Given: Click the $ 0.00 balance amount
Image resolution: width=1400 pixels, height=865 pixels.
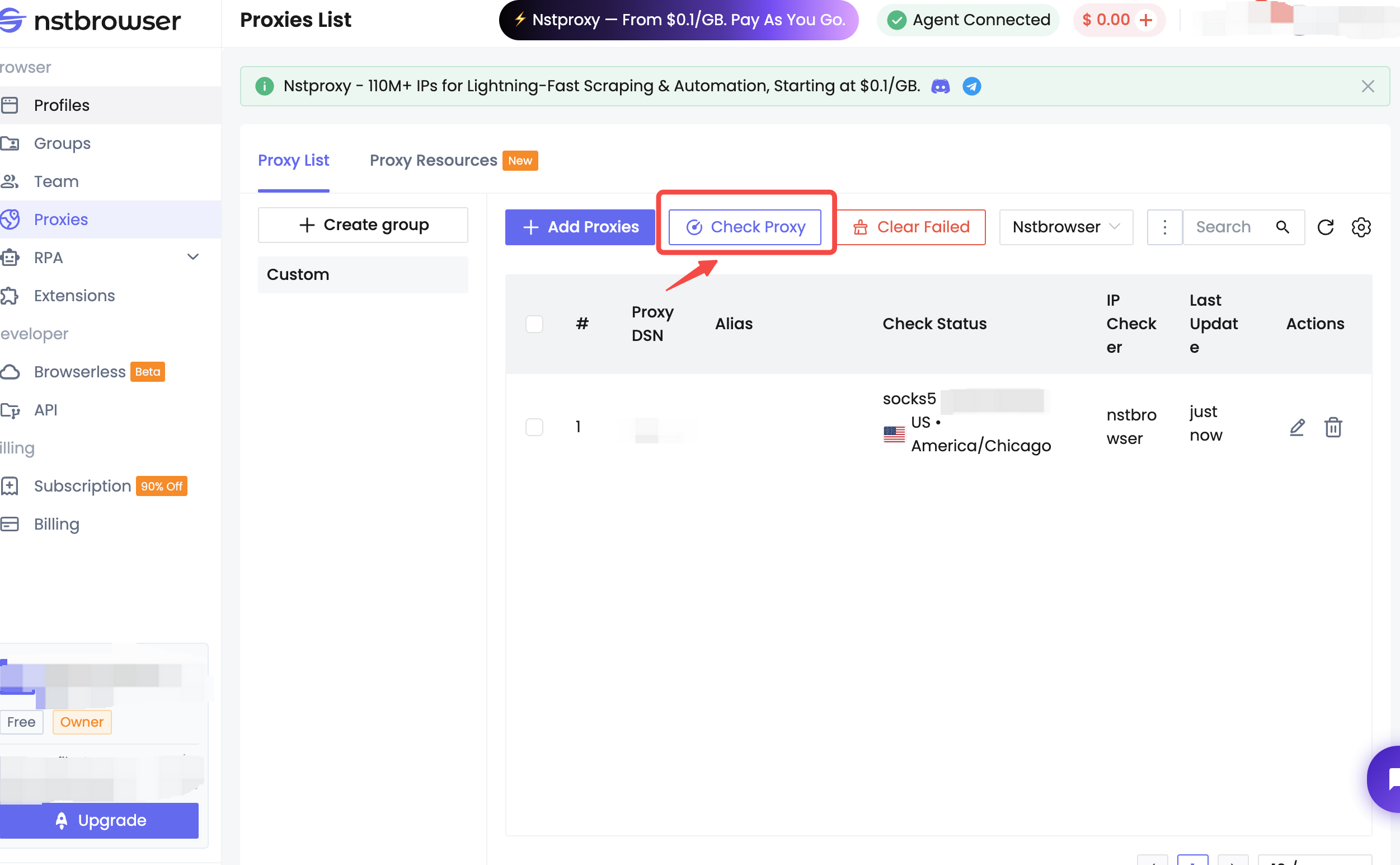Looking at the screenshot, I should tap(1106, 20).
